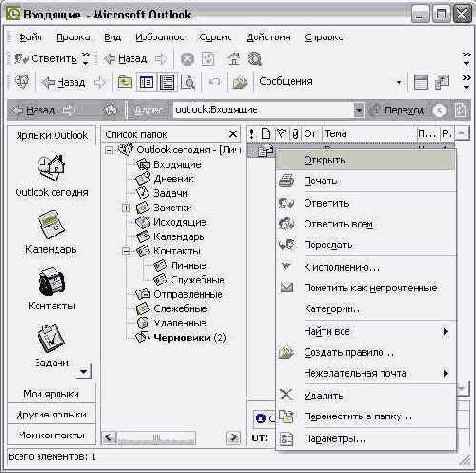Open the Правка menu
The image size is (476, 473).
pos(73,37)
